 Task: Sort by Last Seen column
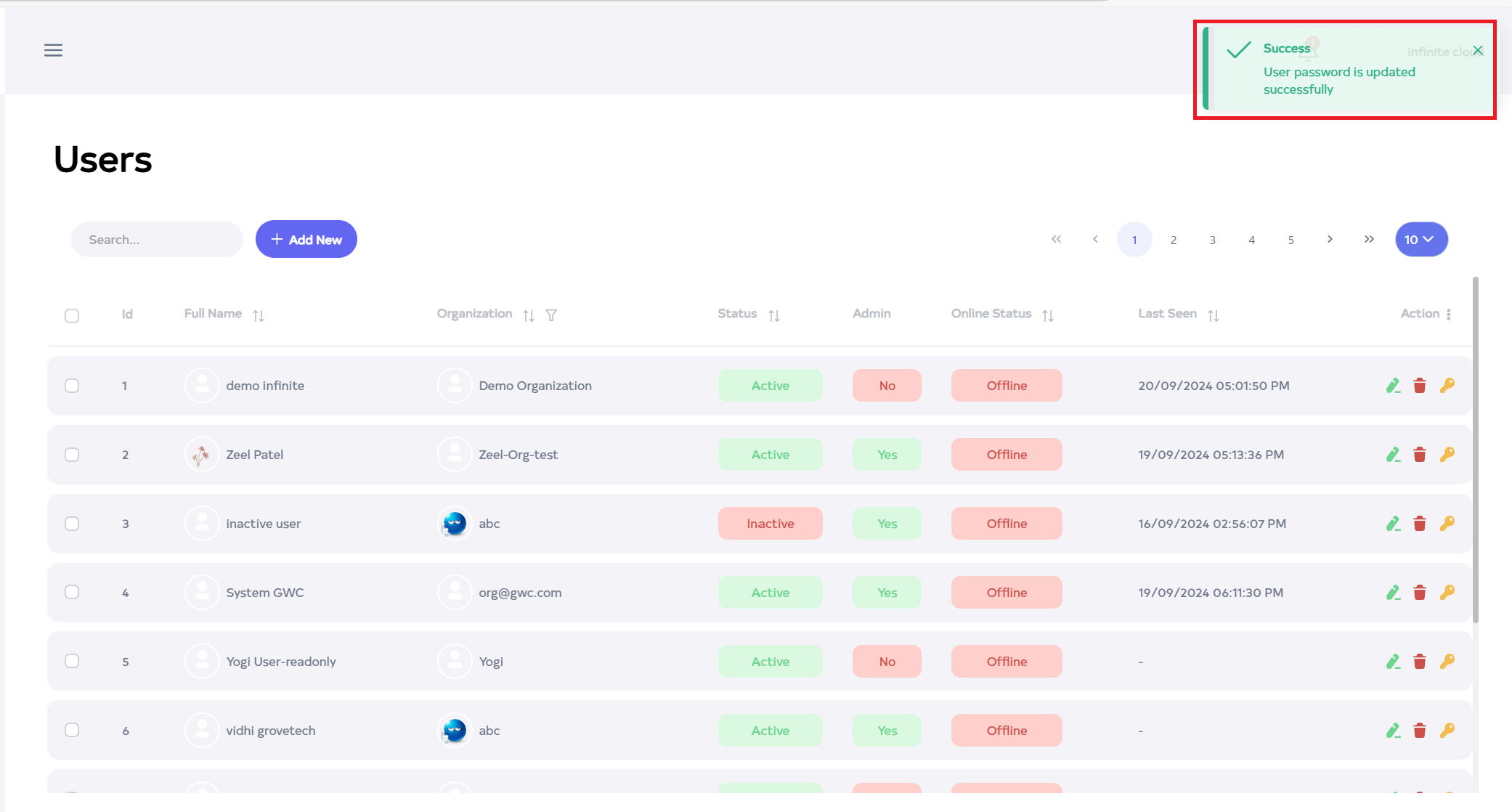pos(1213,315)
